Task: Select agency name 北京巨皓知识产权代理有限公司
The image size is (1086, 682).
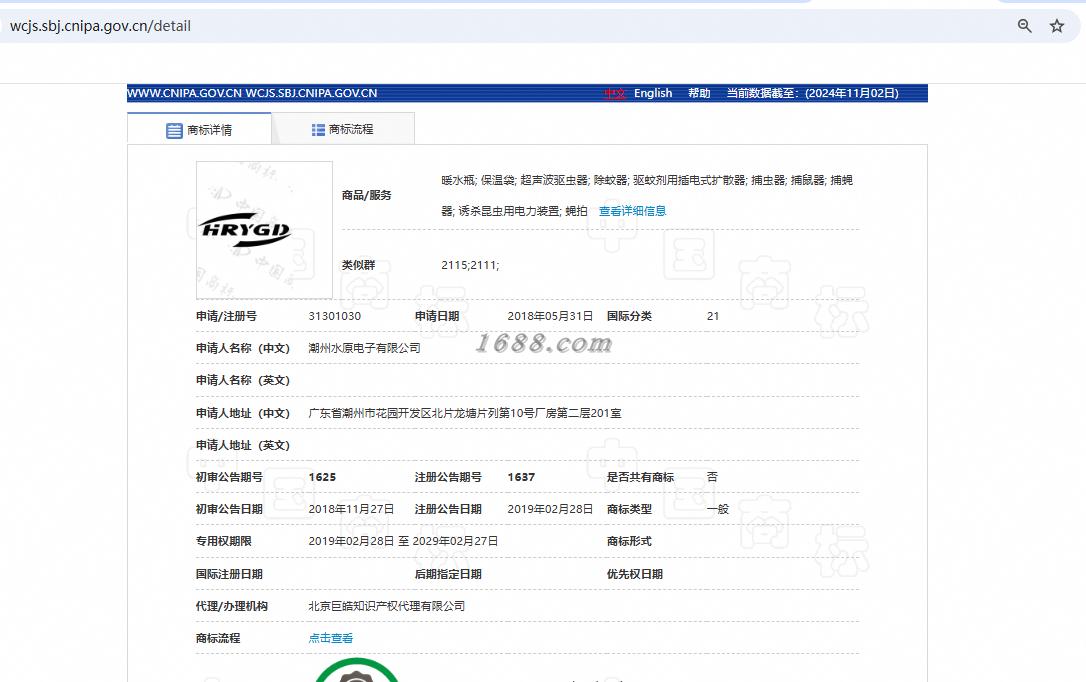Action: pyautogui.click(x=386, y=606)
